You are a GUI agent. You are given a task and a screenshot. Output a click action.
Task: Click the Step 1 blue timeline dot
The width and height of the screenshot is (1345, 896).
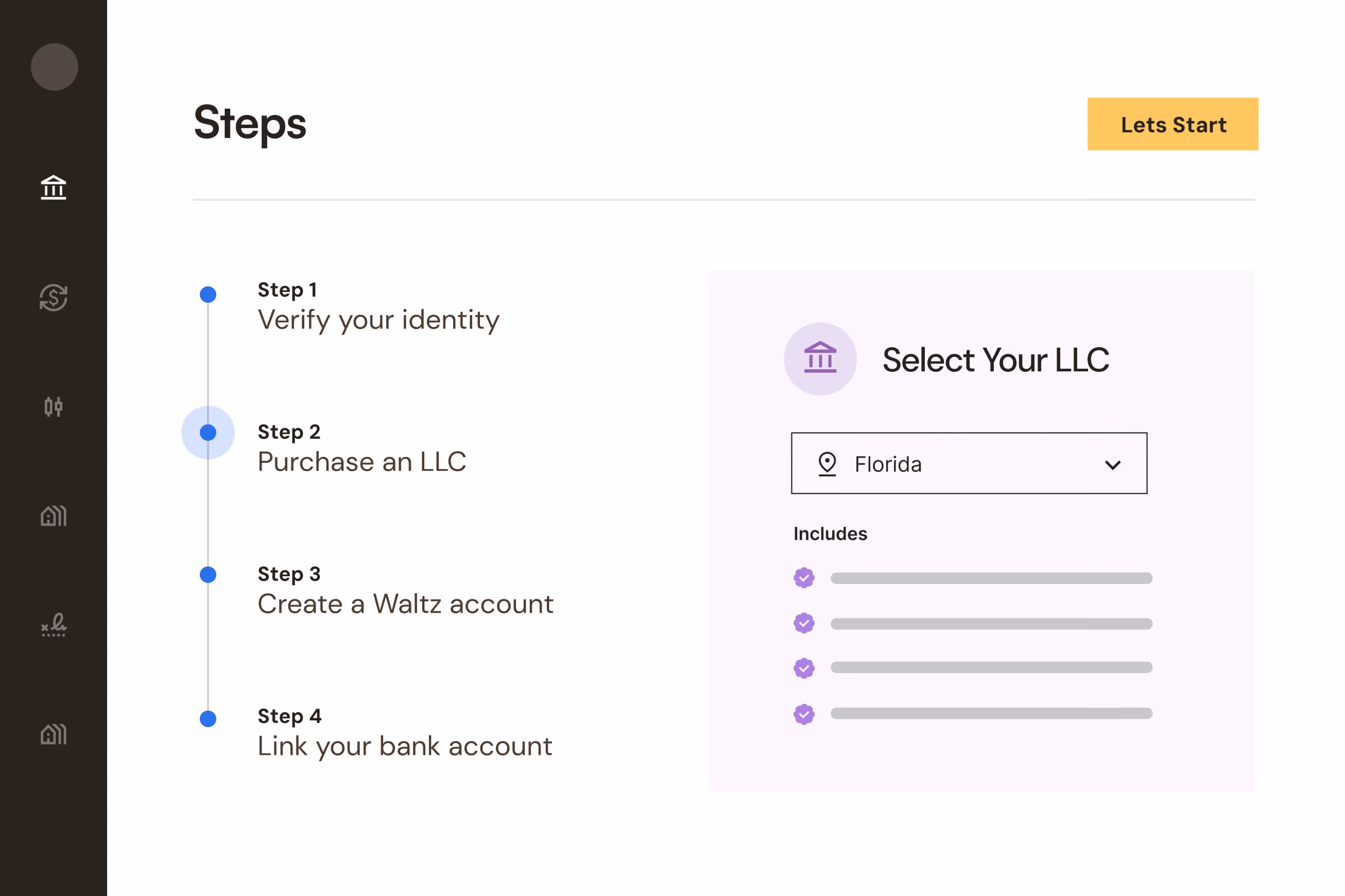[208, 294]
